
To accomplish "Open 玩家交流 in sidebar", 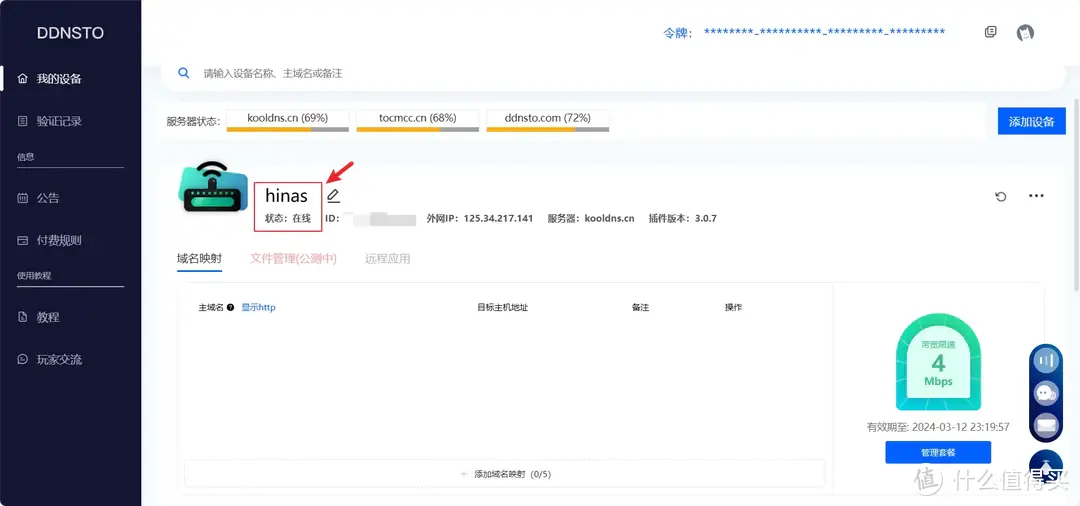I will pos(59,360).
